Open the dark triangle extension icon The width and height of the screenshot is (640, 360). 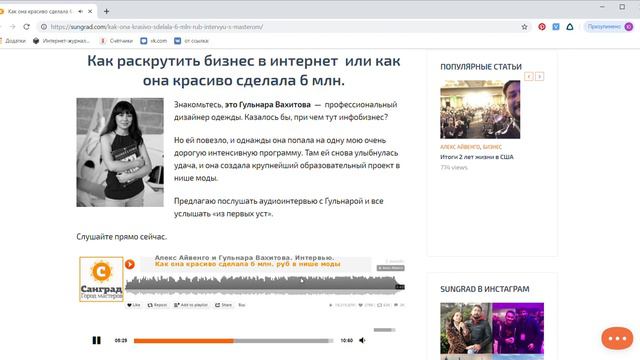click(x=570, y=27)
